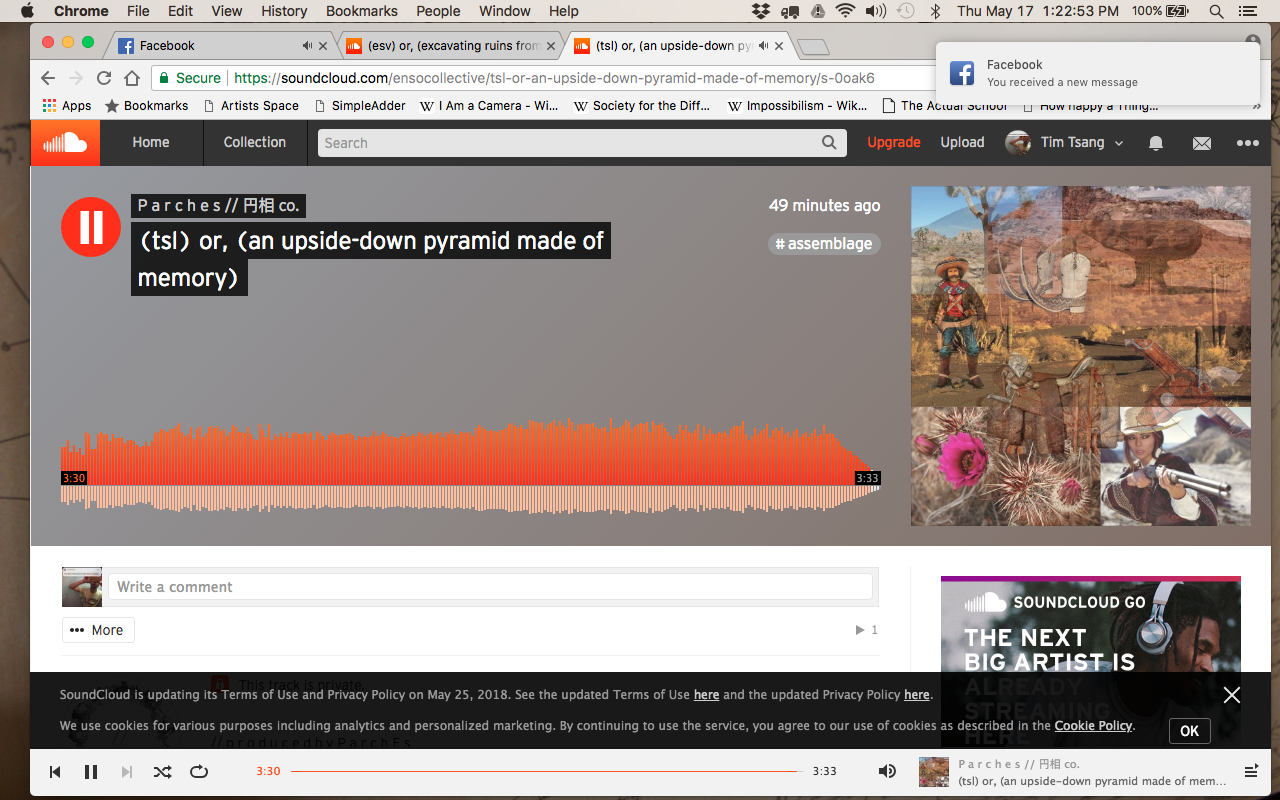Pause the track with large orange button
This screenshot has width=1280, height=800.
pos(91,227)
